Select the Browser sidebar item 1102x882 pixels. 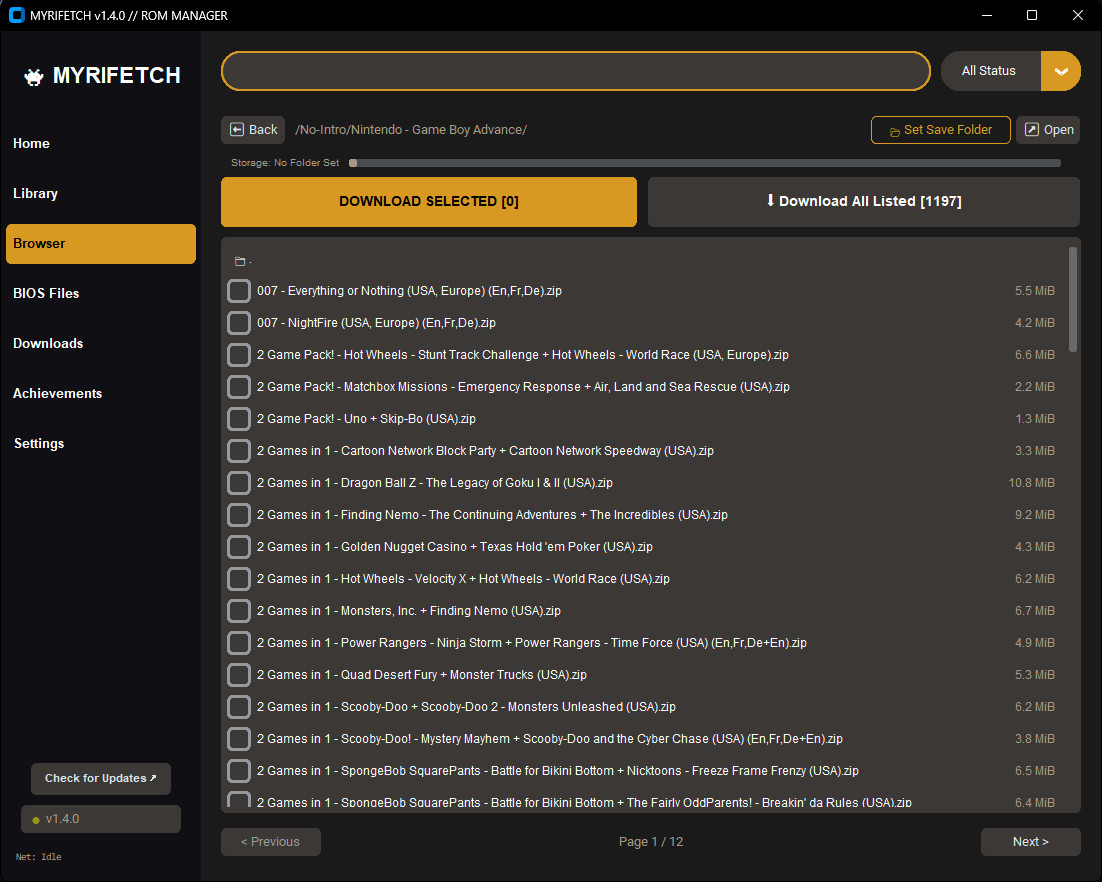pyautogui.click(x=101, y=244)
